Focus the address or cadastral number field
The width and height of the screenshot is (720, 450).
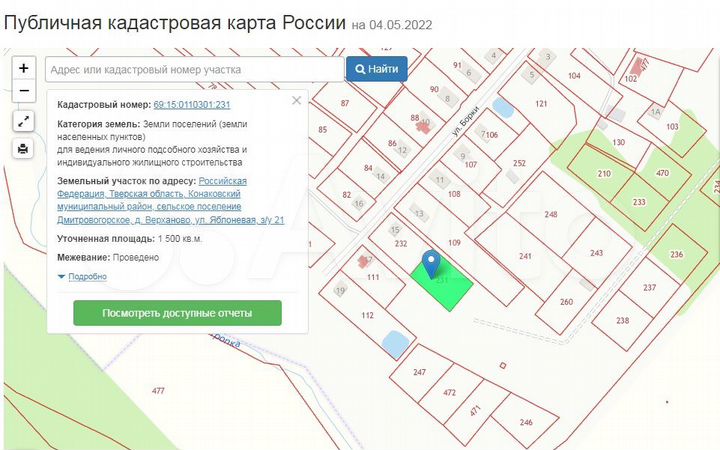click(195, 70)
